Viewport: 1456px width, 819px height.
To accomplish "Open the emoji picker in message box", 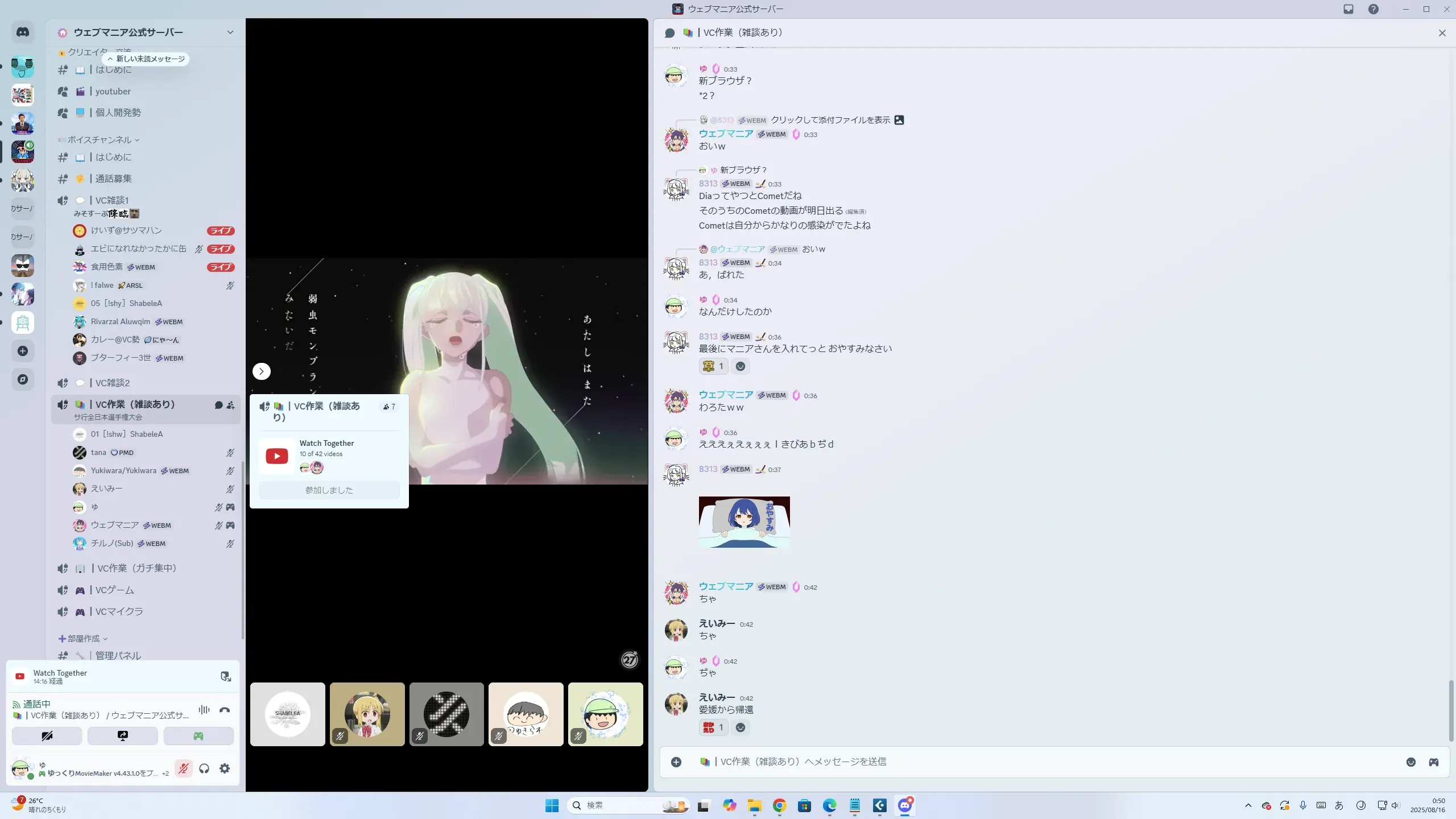I will 1411,762.
